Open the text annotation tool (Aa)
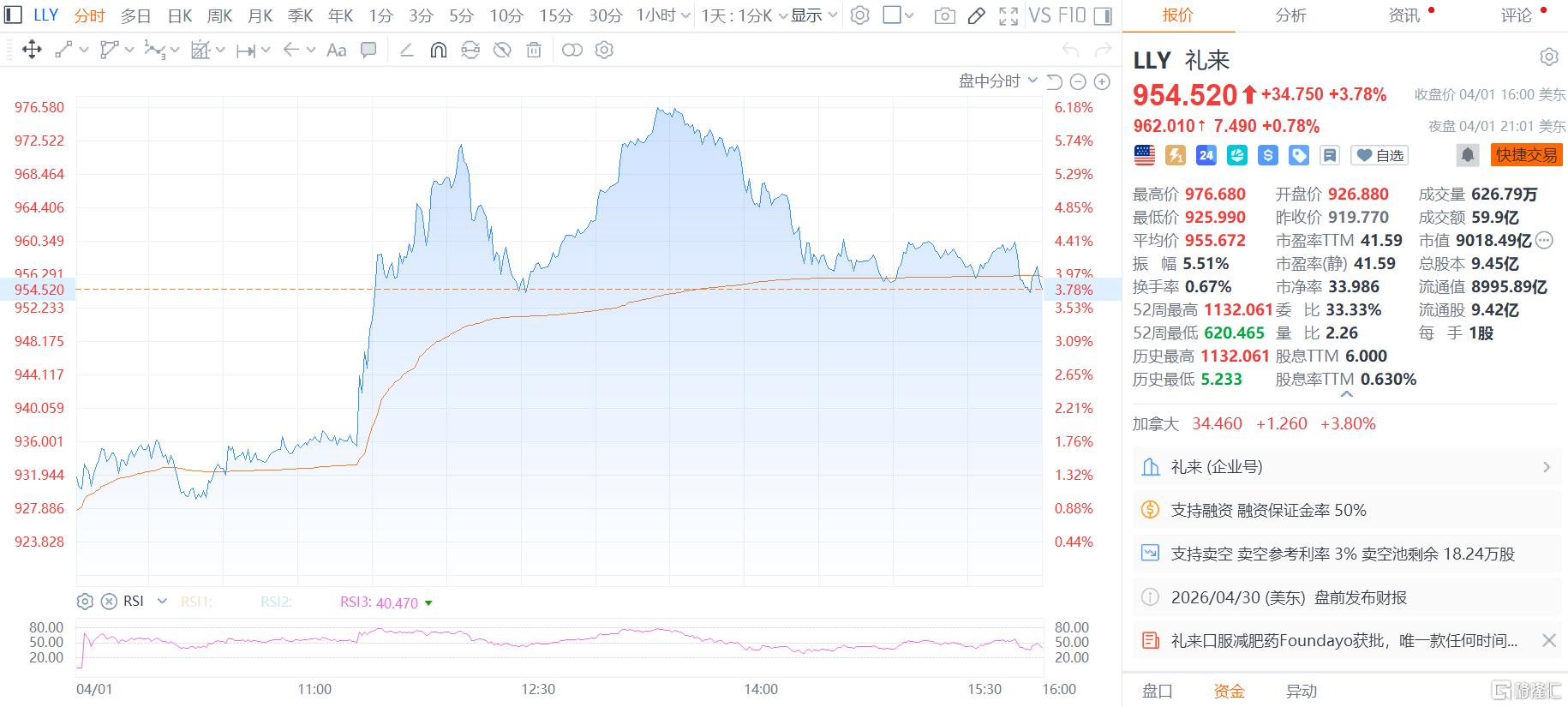This screenshot has width=1568, height=707. tap(337, 51)
